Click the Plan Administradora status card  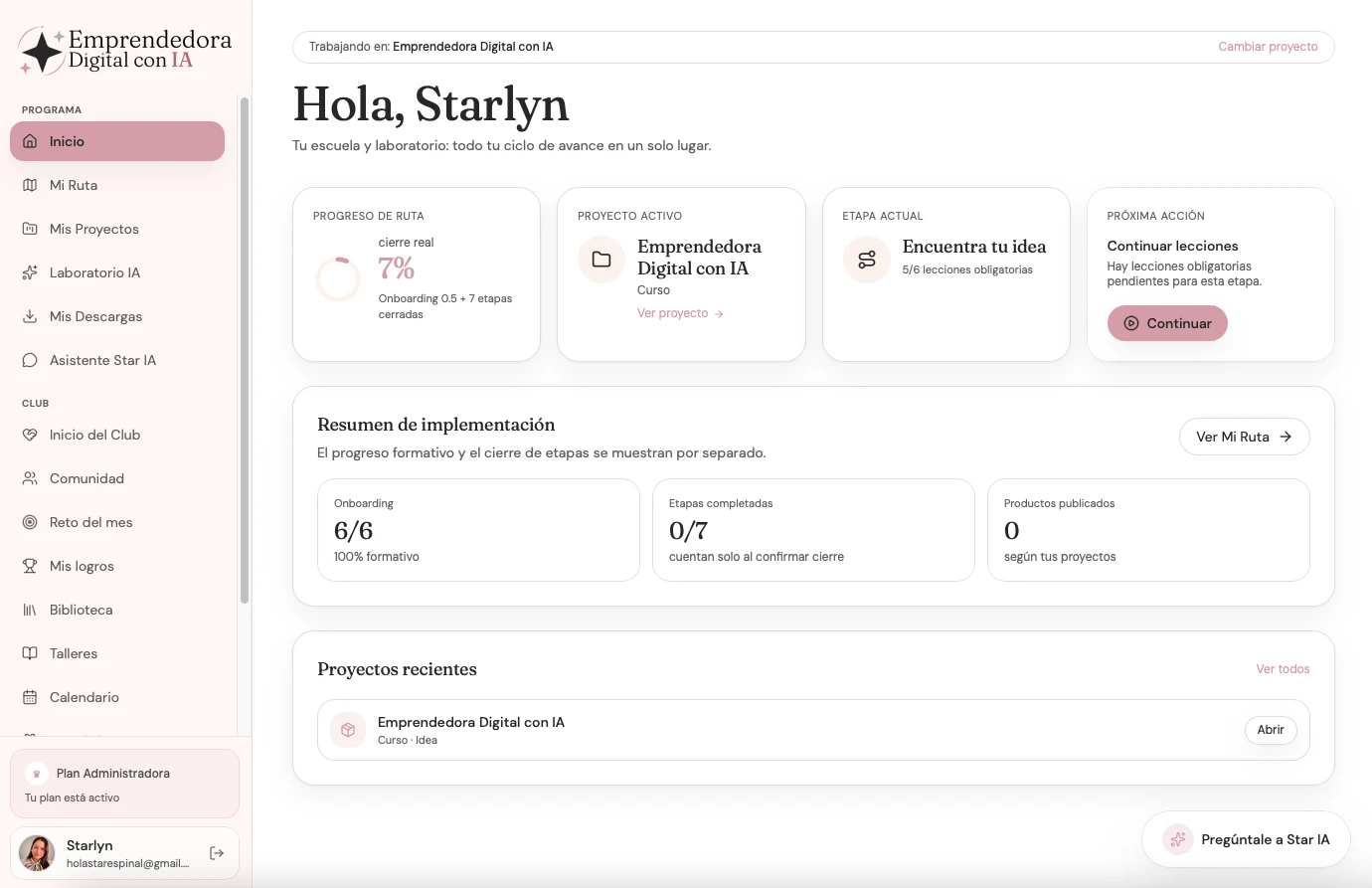click(124, 784)
